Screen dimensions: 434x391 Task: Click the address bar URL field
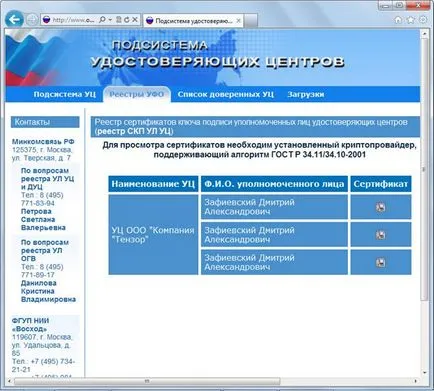point(73,20)
